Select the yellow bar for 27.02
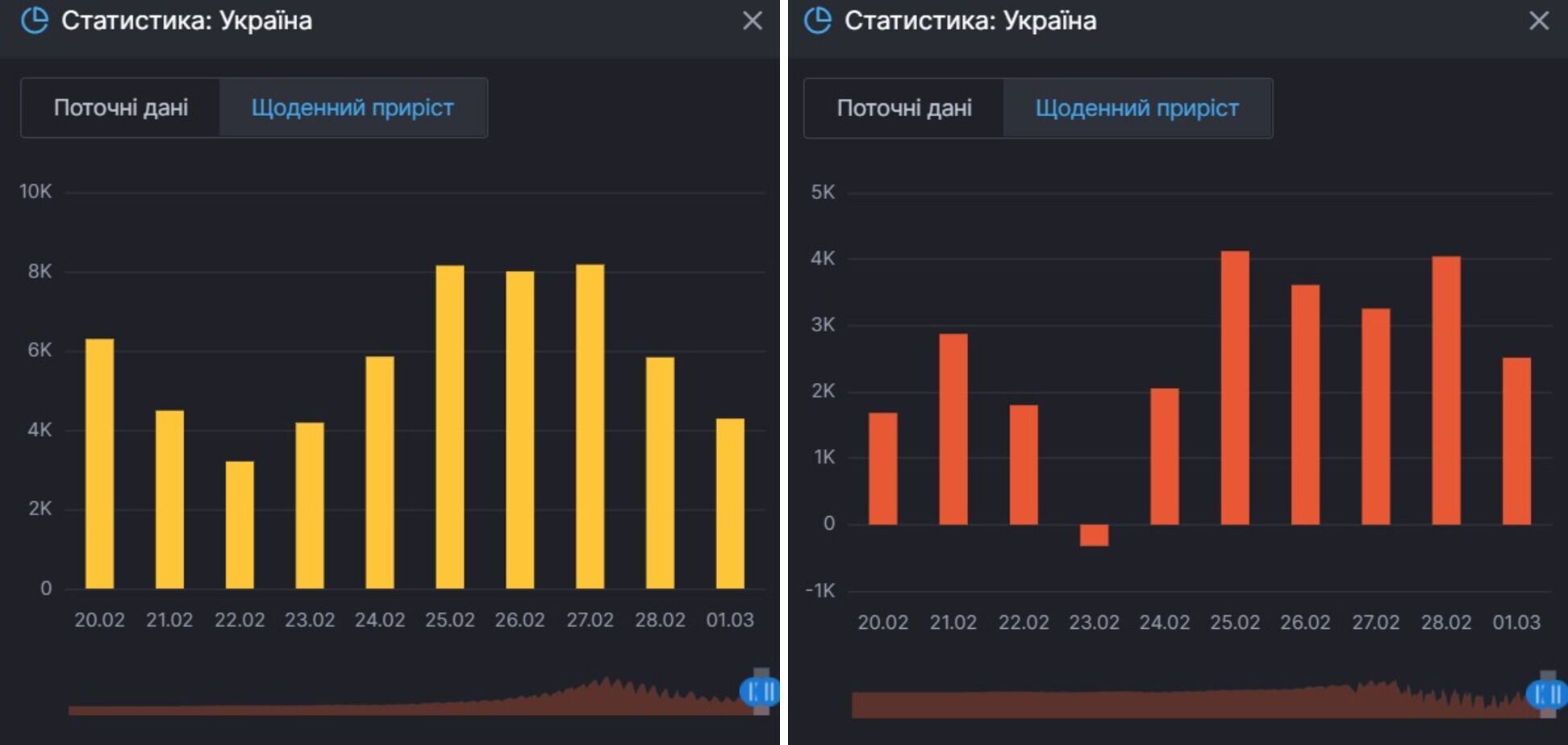The height and width of the screenshot is (745, 1568). (x=590, y=427)
